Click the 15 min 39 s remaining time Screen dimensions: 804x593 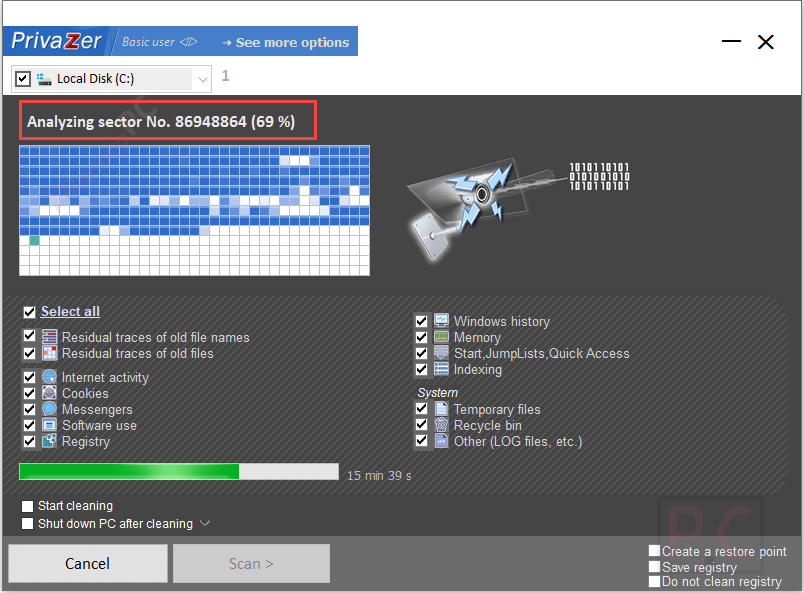click(x=379, y=476)
